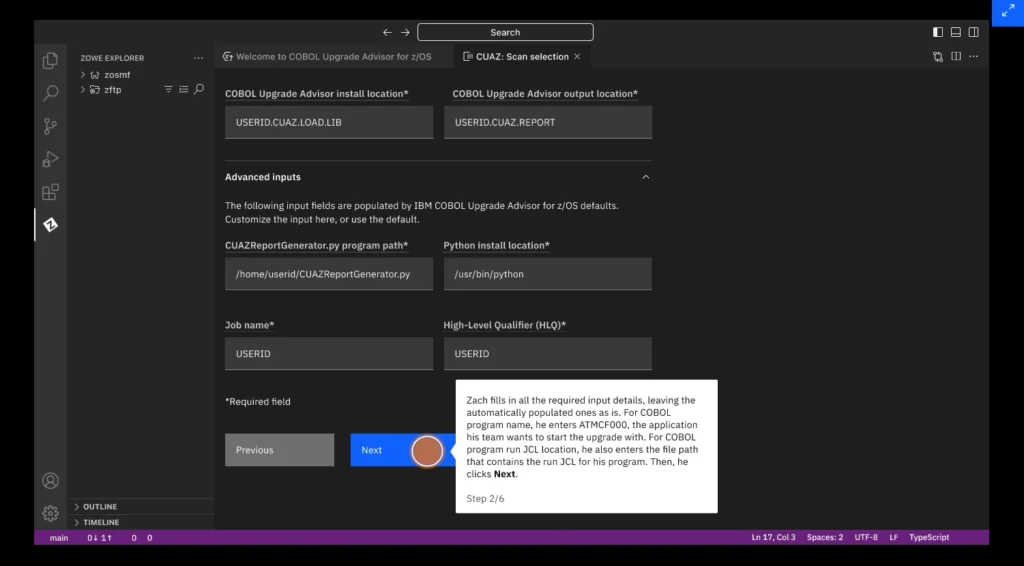Collapse the Advanced inputs section chevron
The height and width of the screenshot is (566, 1024).
click(645, 177)
